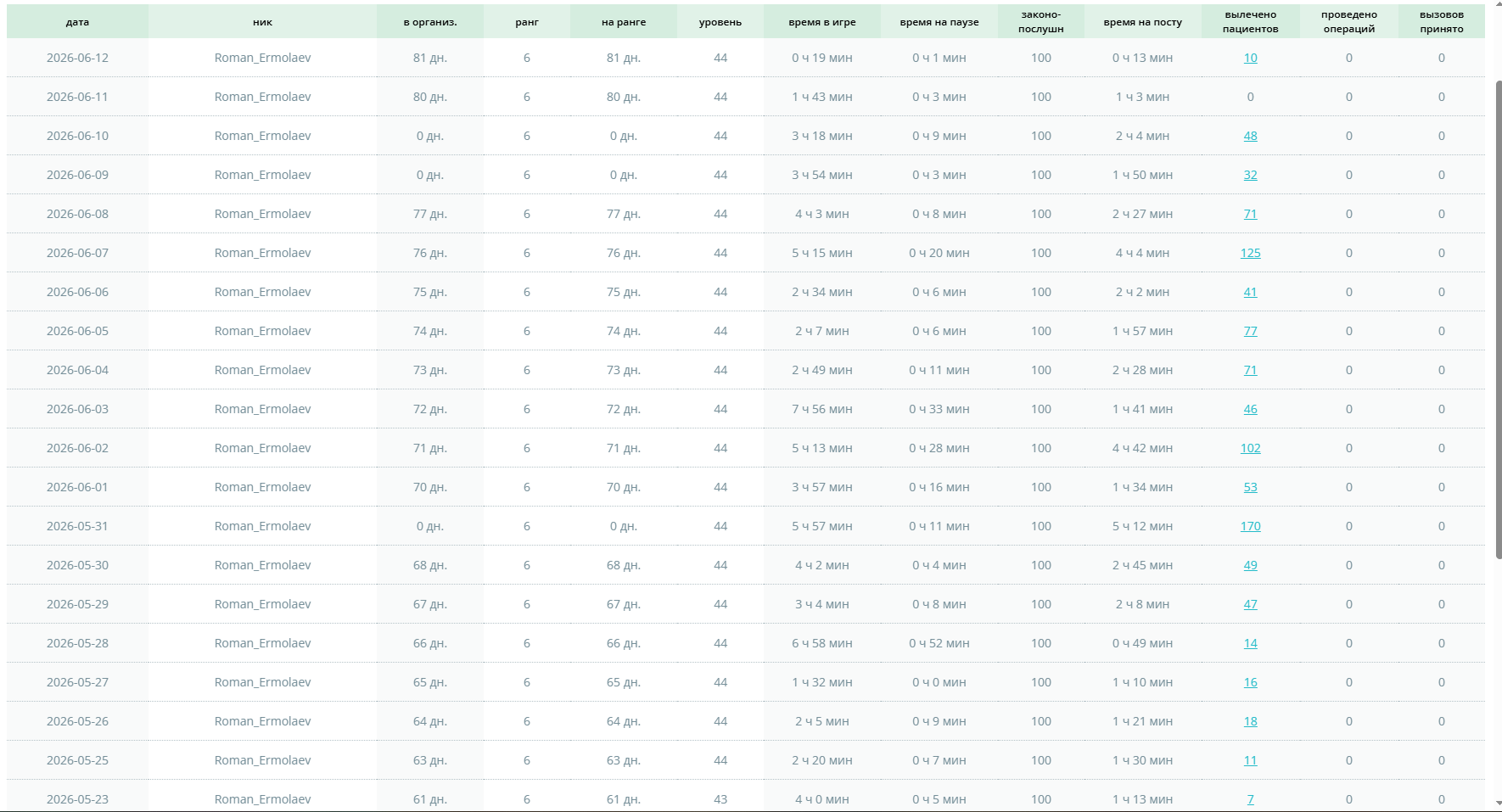
Task: Open the 48 patients link for 2026-06-10
Action: point(1250,136)
